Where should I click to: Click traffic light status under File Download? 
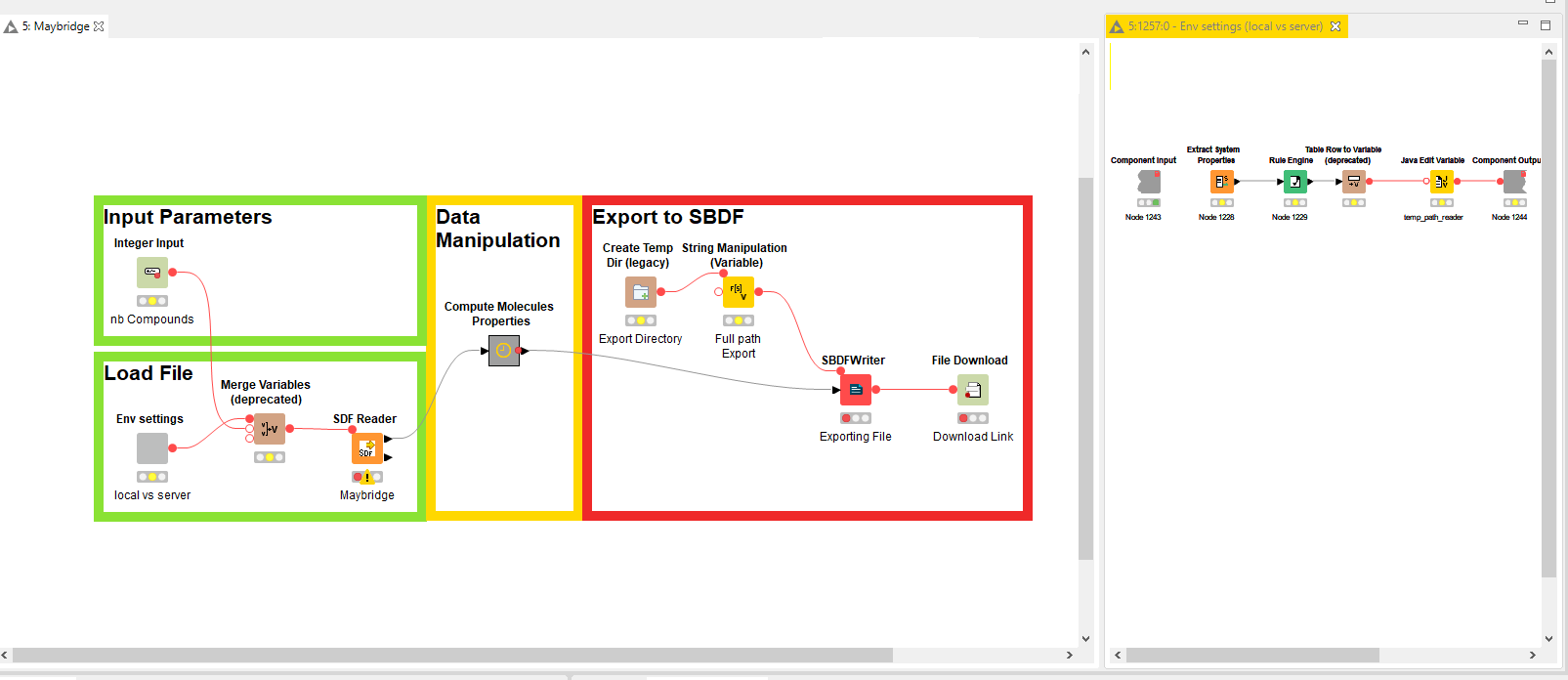tap(973, 418)
